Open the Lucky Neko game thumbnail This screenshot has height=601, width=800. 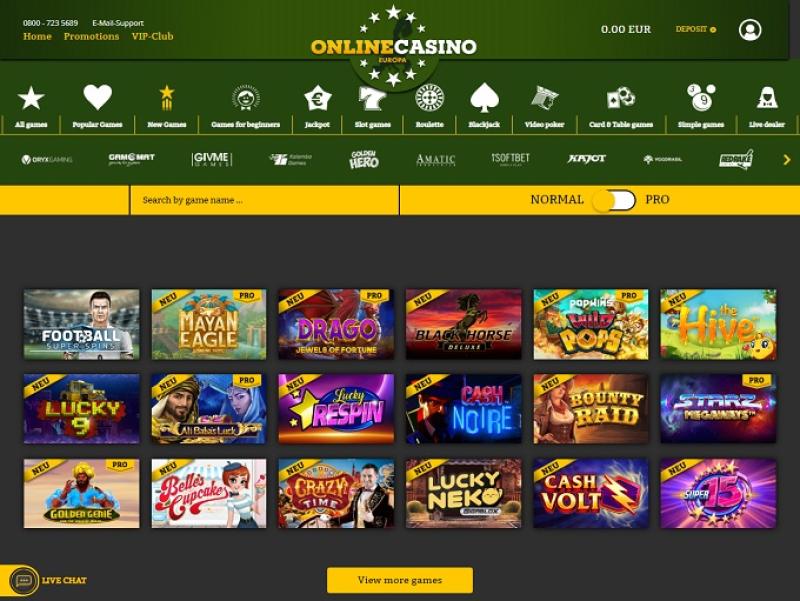464,493
